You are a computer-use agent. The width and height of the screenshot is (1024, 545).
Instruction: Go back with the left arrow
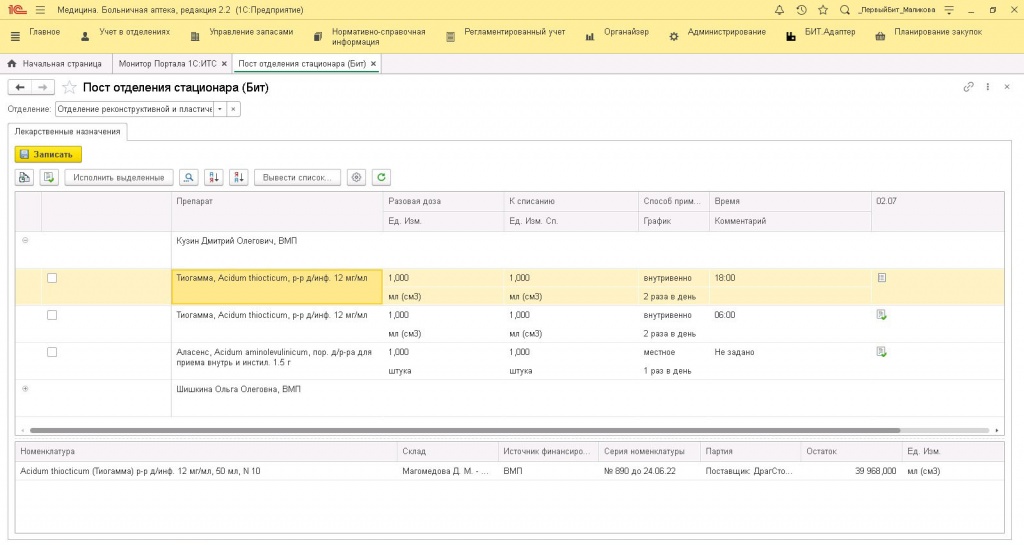point(20,87)
